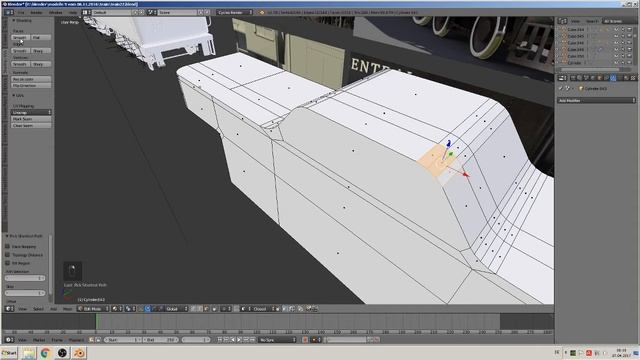Jump to the start frame
640x360 pixels.
220,340
